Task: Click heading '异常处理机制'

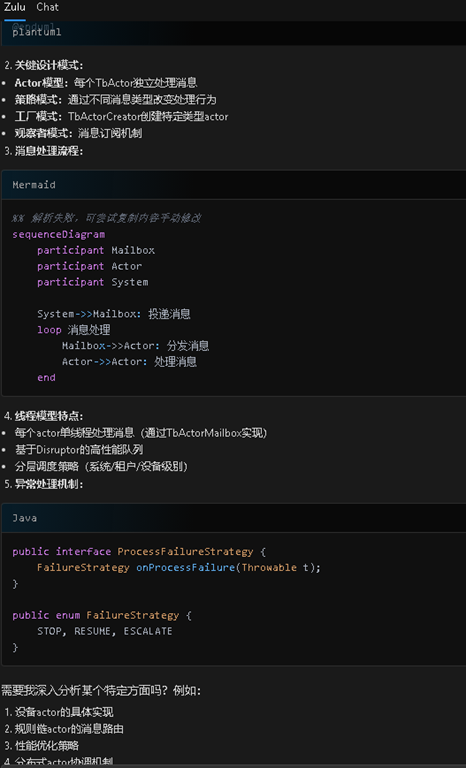Action: [x=49, y=484]
